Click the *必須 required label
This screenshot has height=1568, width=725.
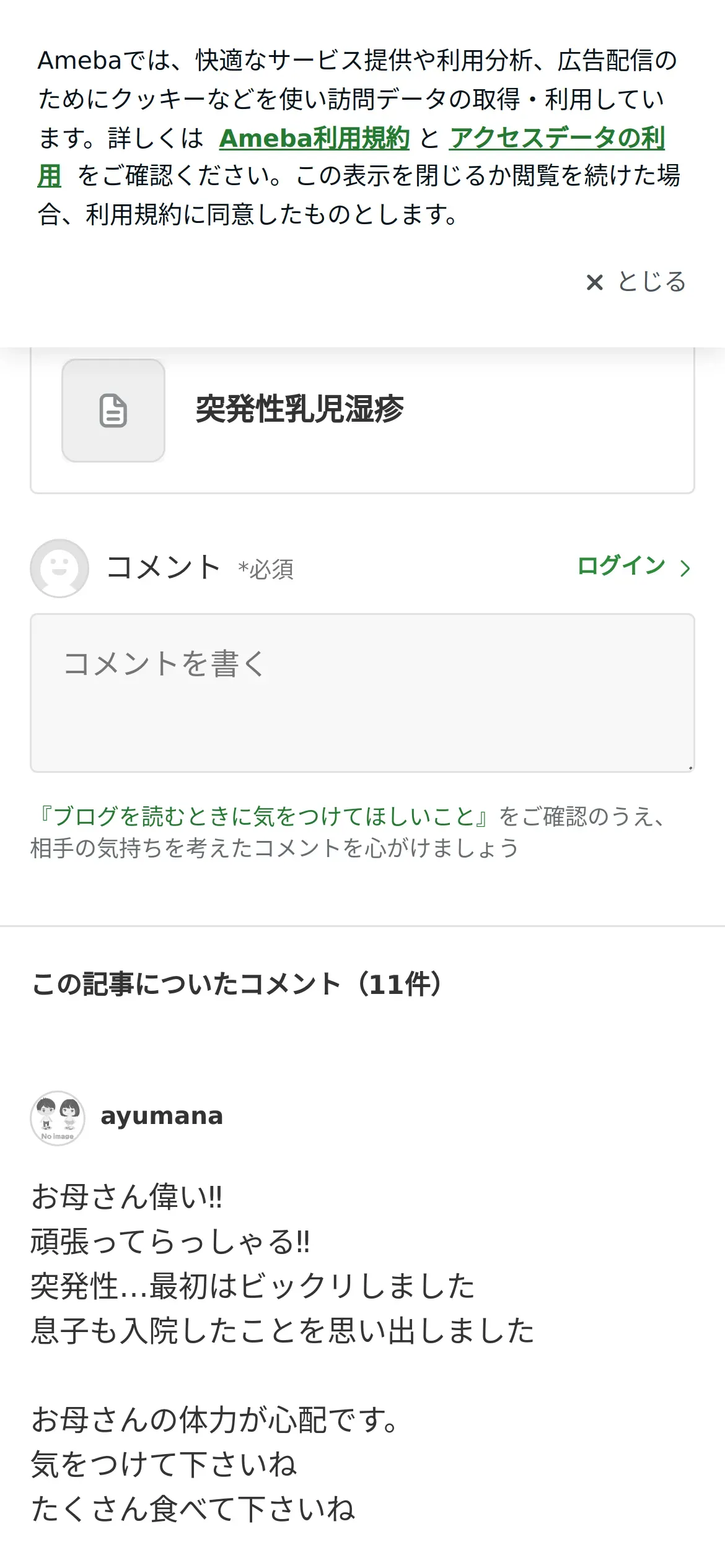pyautogui.click(x=266, y=569)
